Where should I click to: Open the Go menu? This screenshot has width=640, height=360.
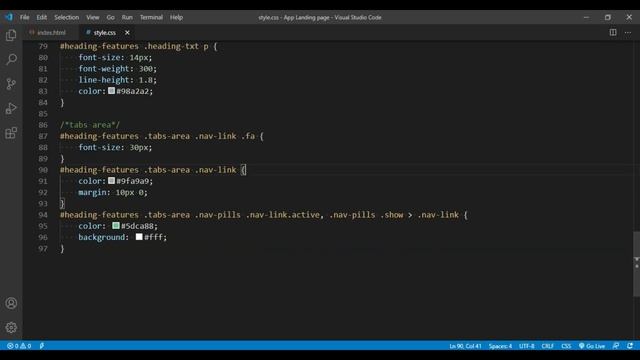coord(111,17)
